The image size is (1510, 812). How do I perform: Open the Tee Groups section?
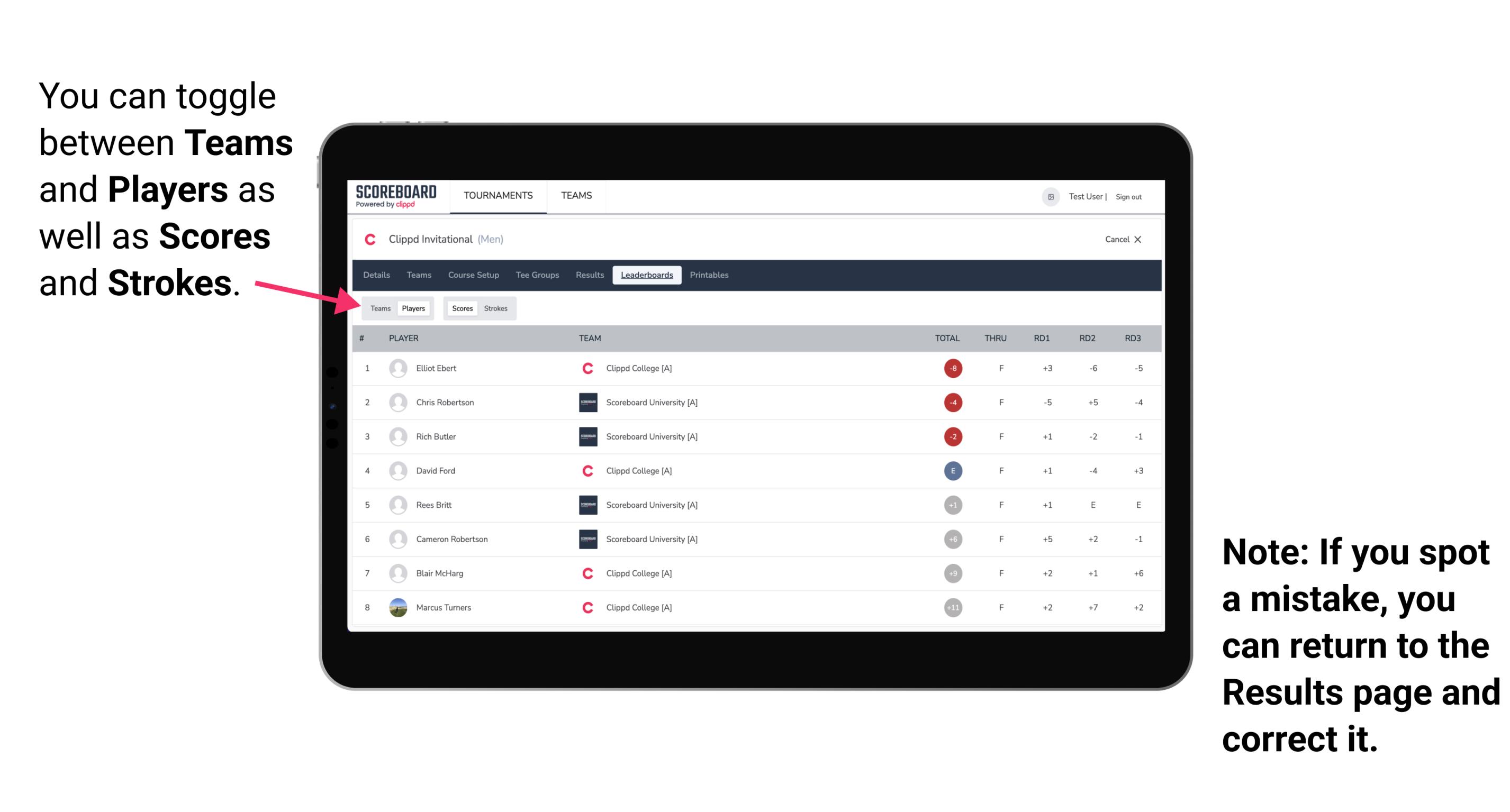pyautogui.click(x=536, y=275)
